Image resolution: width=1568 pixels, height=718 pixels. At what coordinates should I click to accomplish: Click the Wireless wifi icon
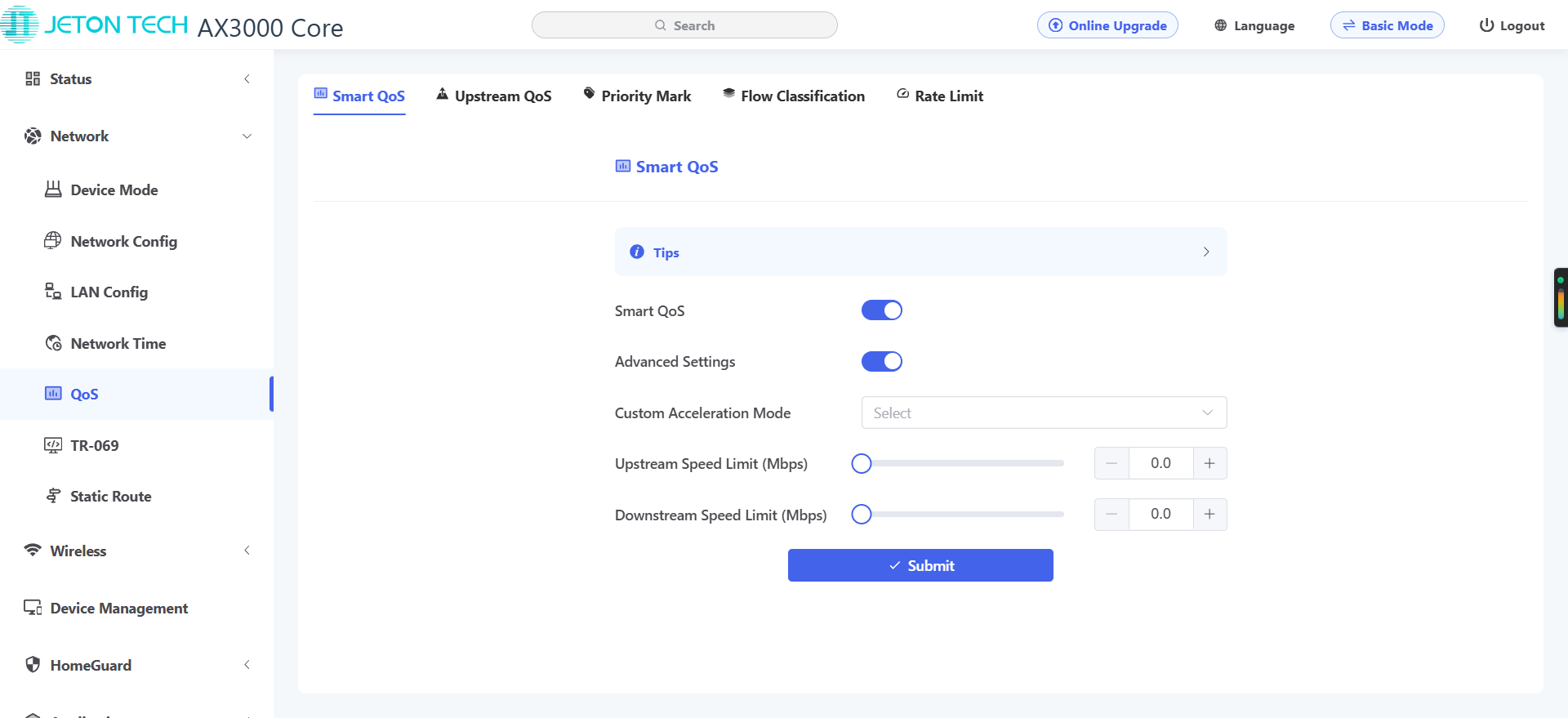tap(33, 550)
